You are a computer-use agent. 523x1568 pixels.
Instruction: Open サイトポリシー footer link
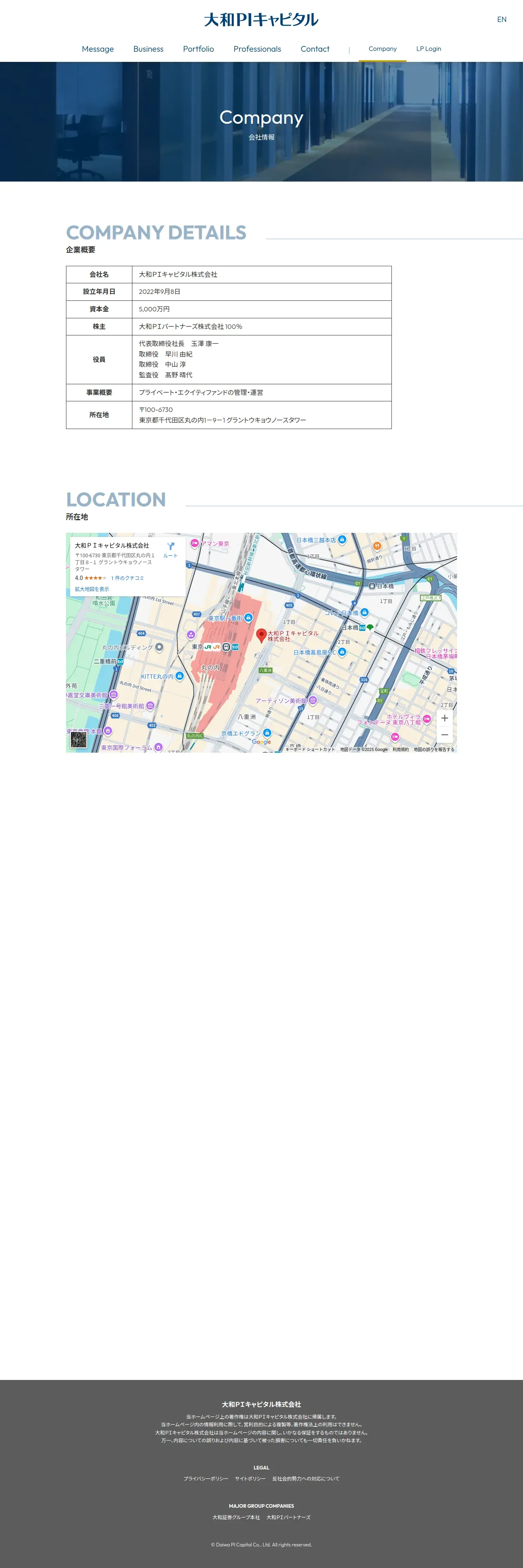click(250, 1478)
